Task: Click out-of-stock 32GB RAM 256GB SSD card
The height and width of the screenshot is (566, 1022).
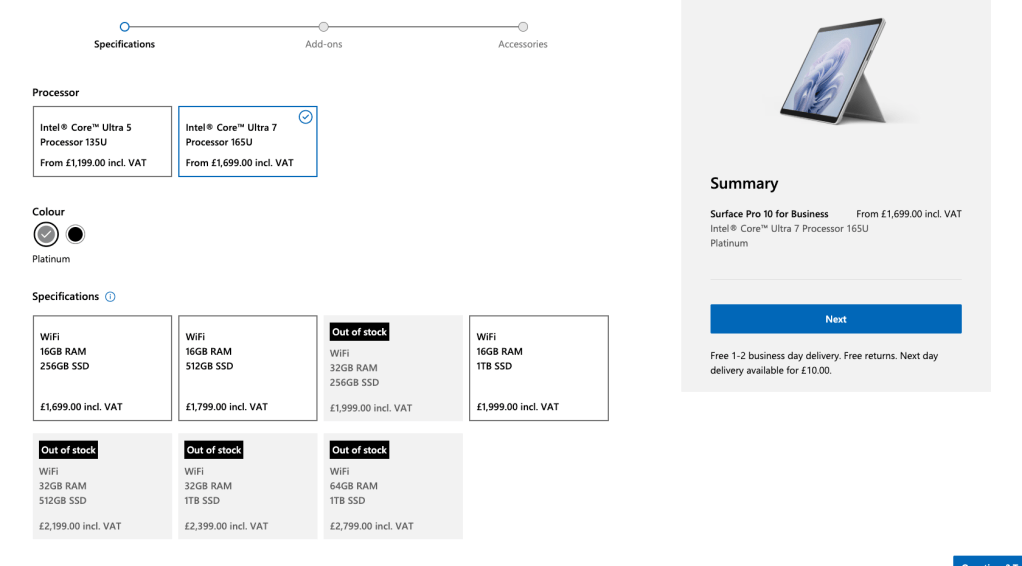Action: (393, 368)
